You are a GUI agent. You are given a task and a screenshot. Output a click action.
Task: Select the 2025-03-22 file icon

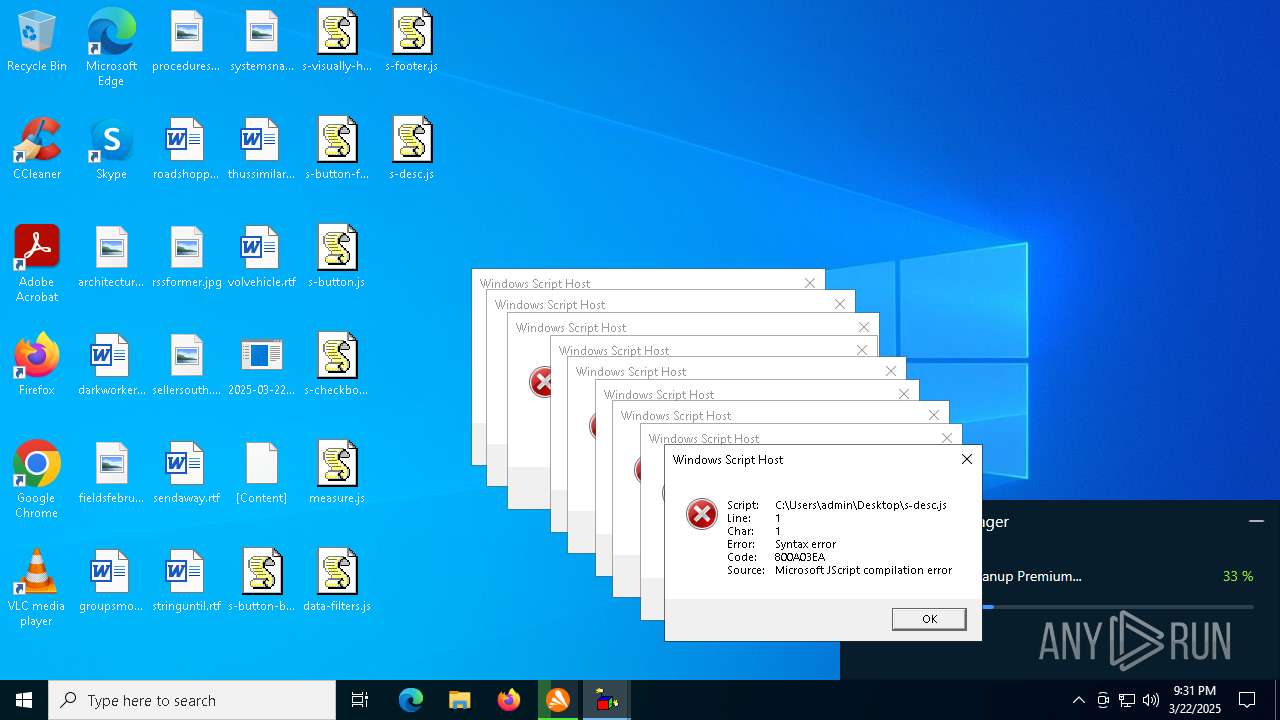(261, 365)
